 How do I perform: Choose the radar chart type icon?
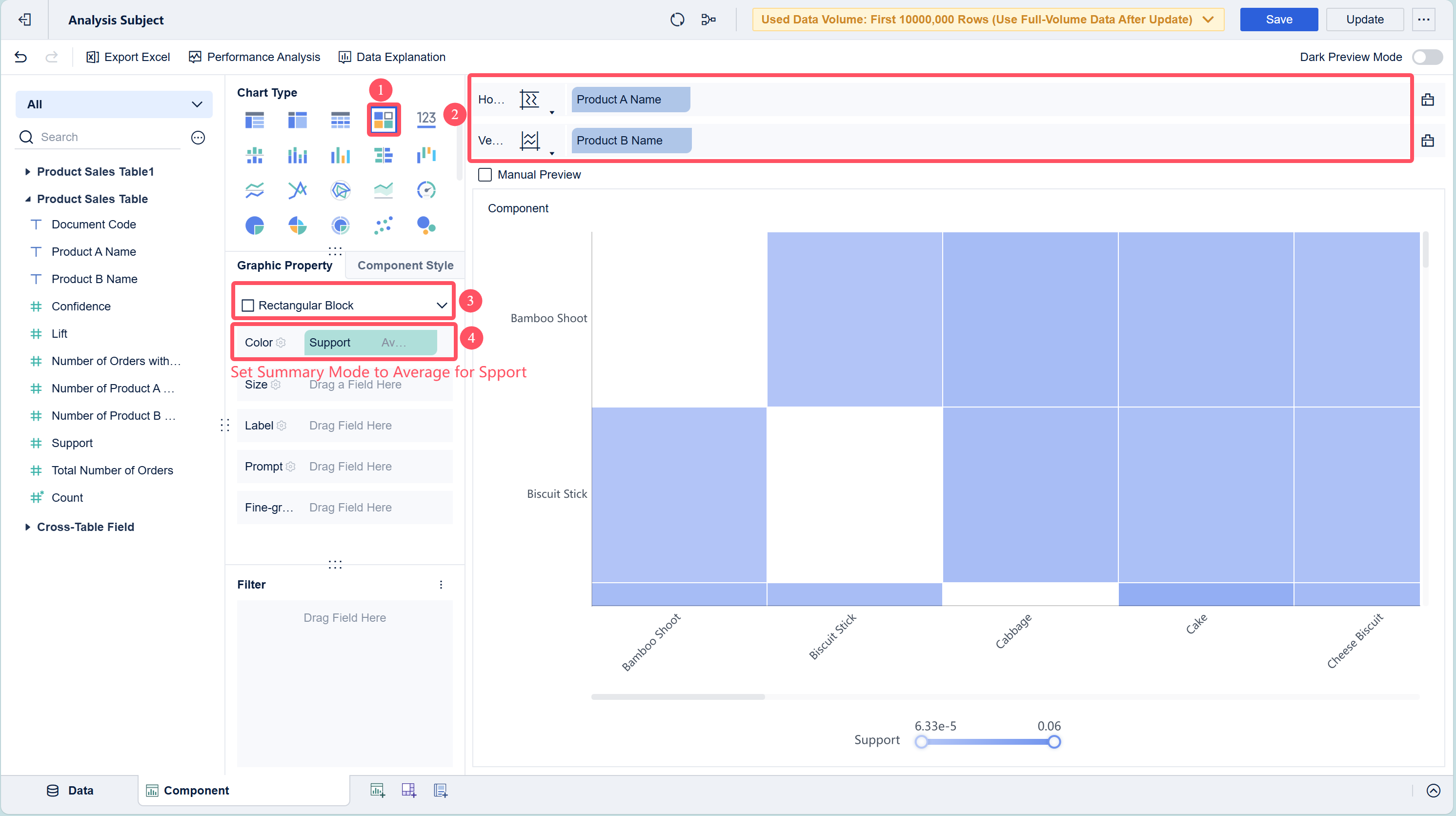pos(340,190)
